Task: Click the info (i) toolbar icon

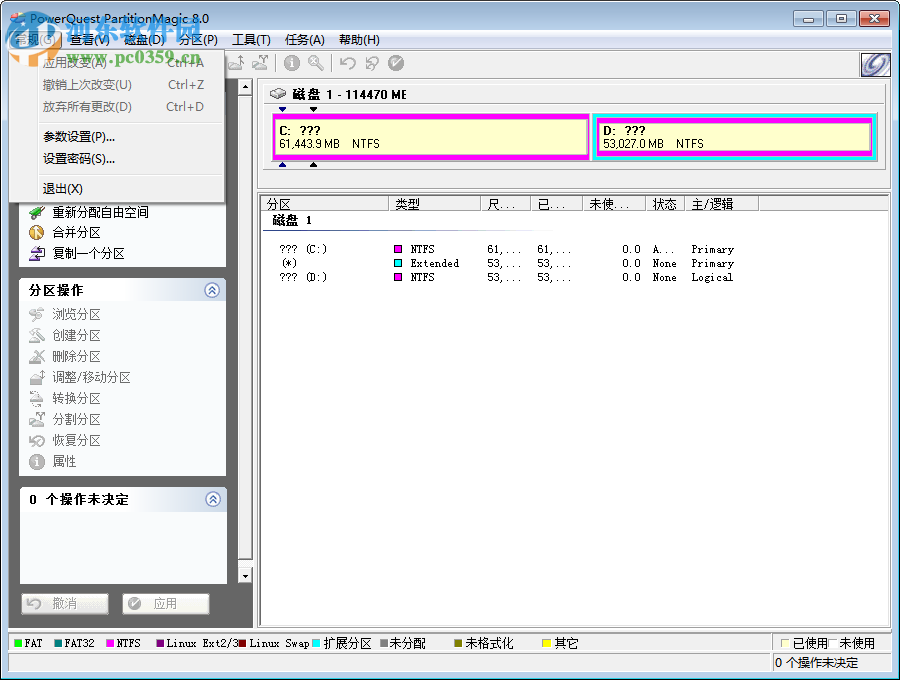Action: click(291, 62)
